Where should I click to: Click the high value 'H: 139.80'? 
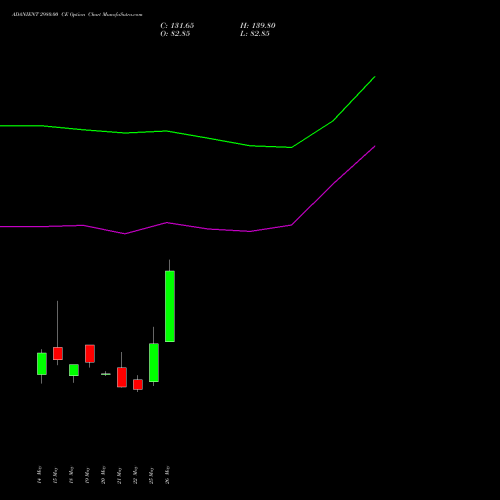tap(258, 26)
